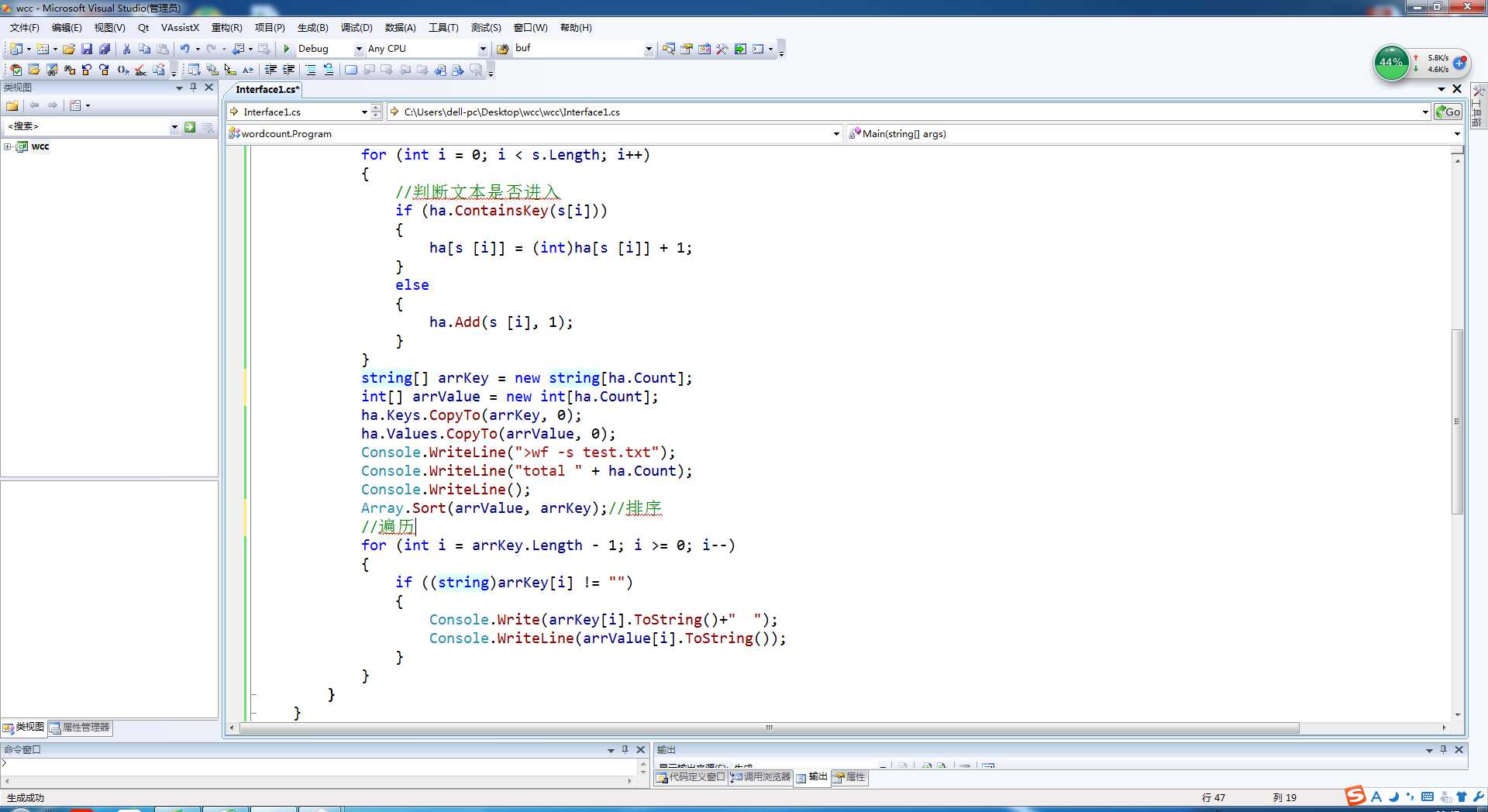Open the 生成(B) menu
The height and width of the screenshot is (812, 1488).
tap(313, 28)
